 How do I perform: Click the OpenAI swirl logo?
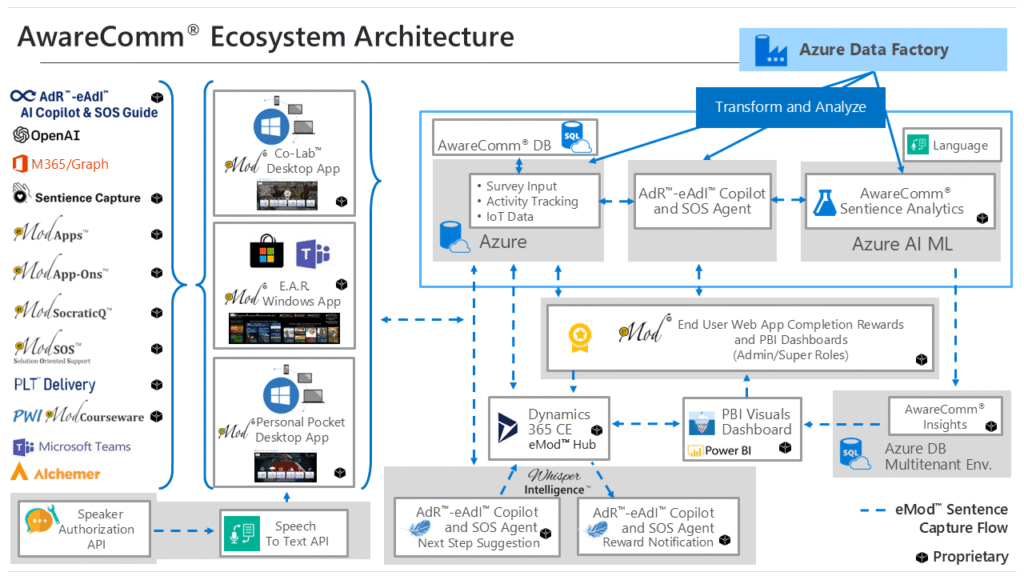pos(21,135)
